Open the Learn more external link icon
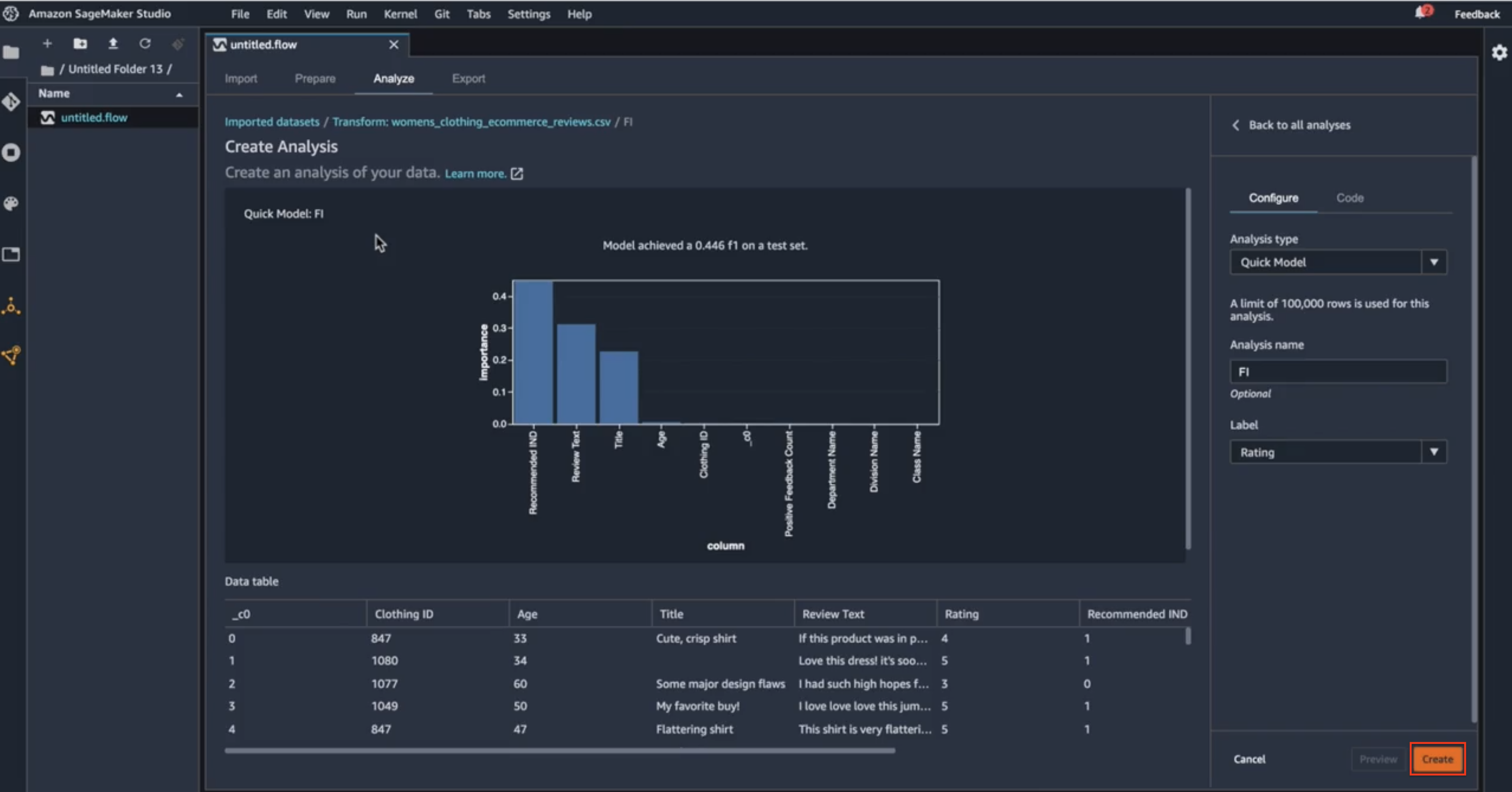Image resolution: width=1512 pixels, height=792 pixels. 516,174
